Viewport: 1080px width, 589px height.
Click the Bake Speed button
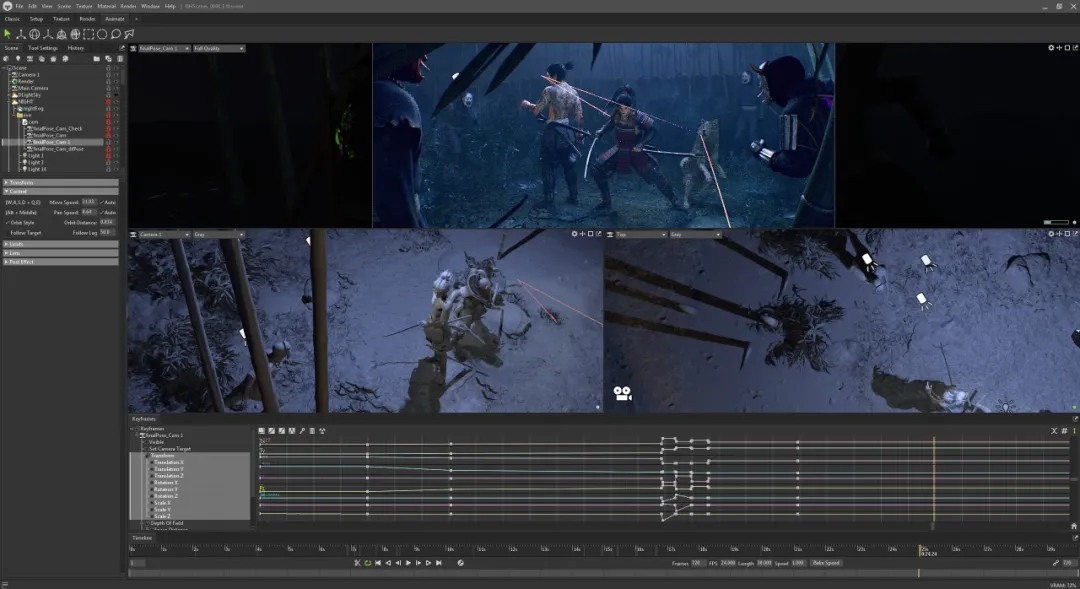pos(826,563)
